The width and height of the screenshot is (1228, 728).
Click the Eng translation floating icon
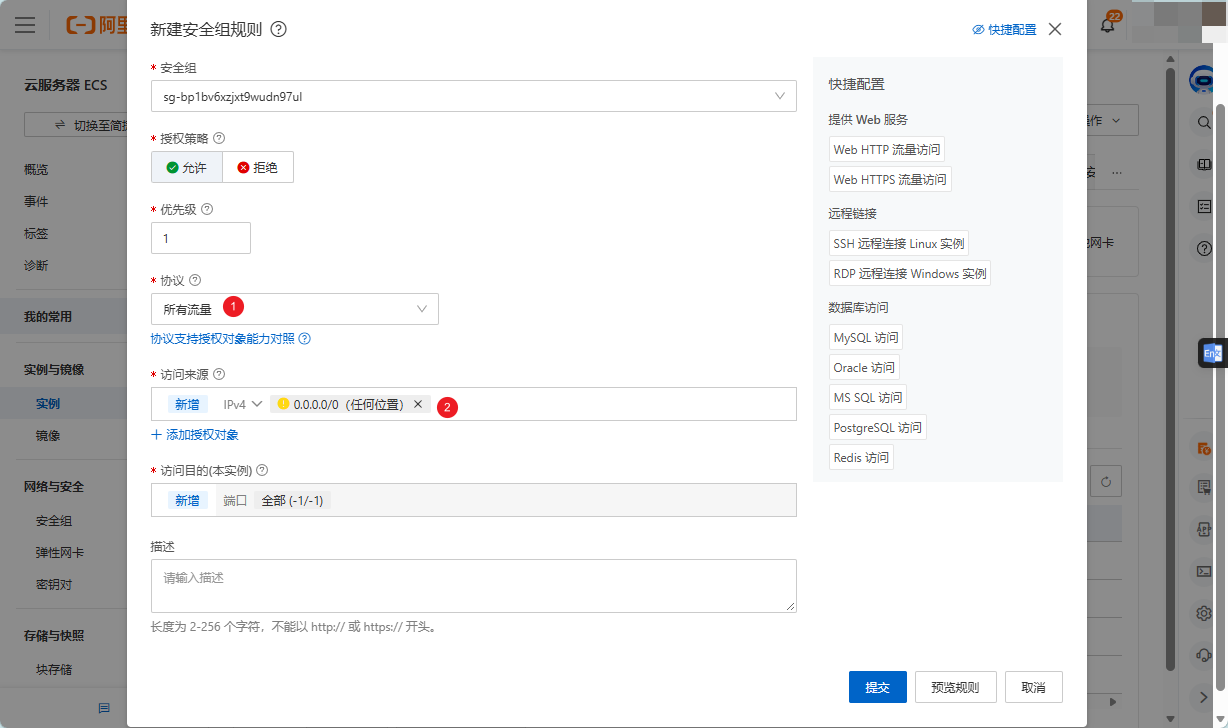coord(1212,353)
